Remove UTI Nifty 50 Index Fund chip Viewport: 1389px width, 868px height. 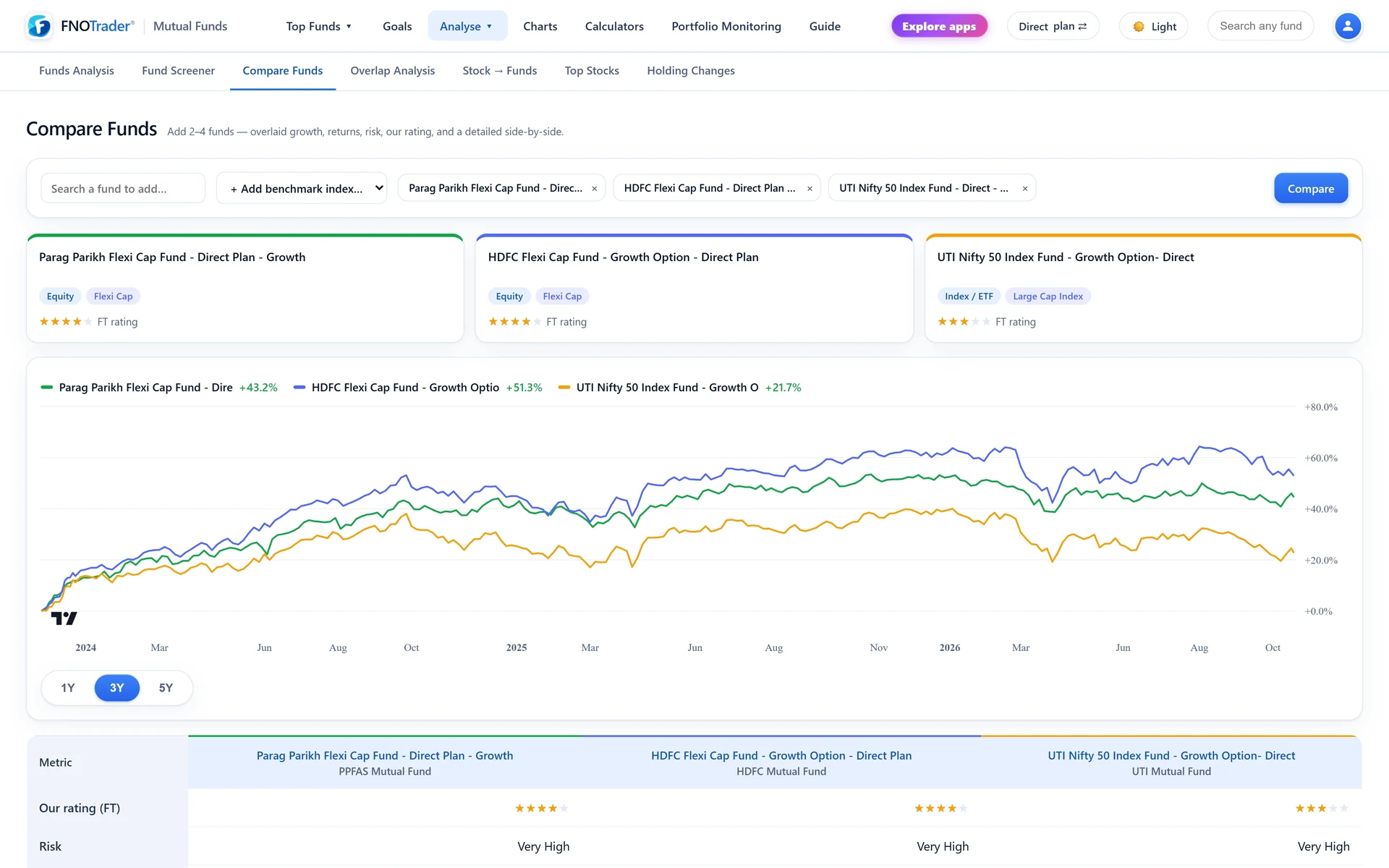(1024, 188)
